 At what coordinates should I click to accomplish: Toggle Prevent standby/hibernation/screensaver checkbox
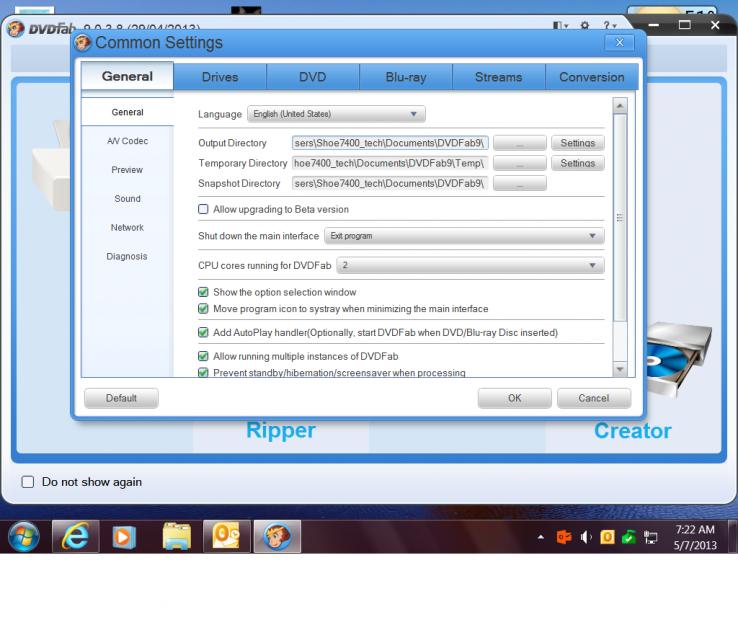(x=203, y=373)
